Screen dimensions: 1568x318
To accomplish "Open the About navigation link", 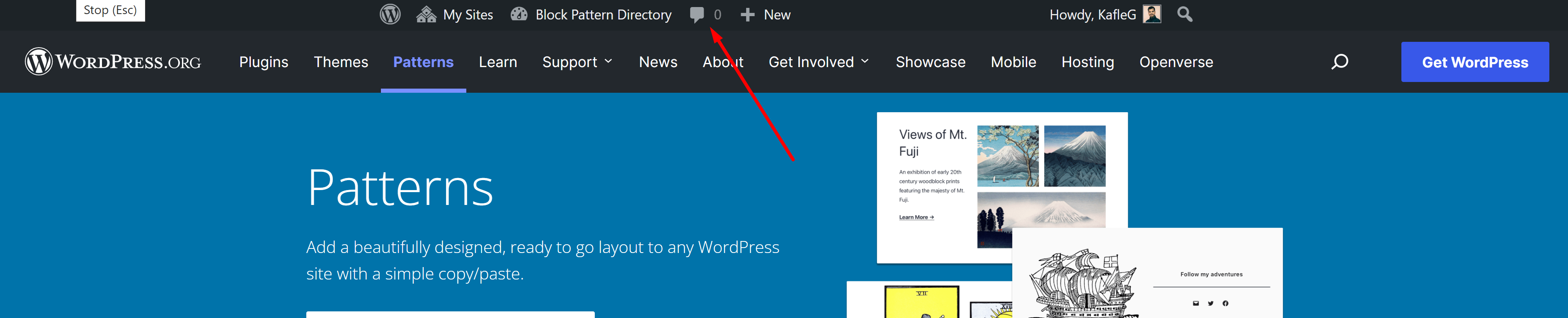I will (x=723, y=62).
